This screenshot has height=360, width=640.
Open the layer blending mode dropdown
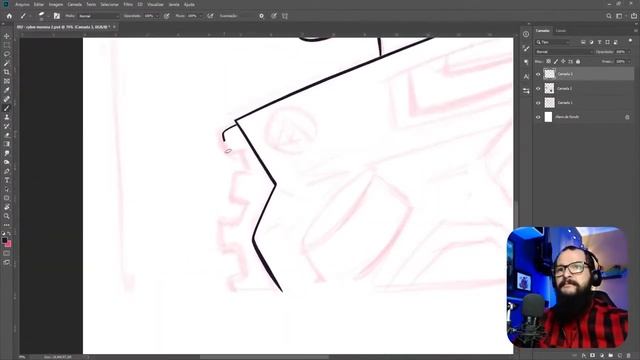click(x=564, y=52)
